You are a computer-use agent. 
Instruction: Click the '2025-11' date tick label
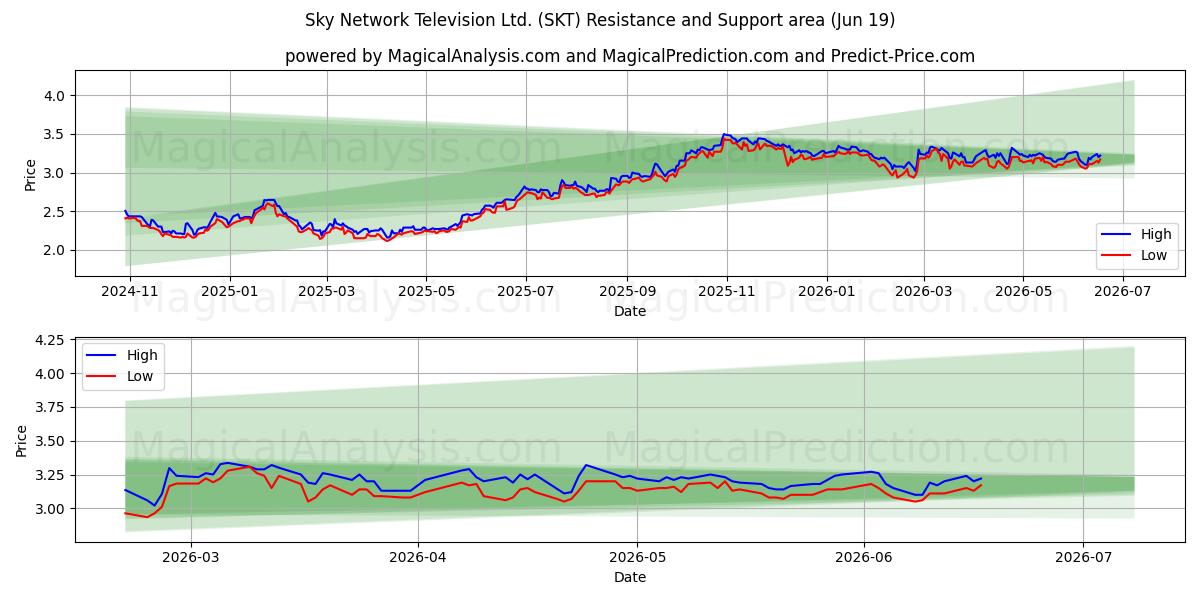click(727, 291)
